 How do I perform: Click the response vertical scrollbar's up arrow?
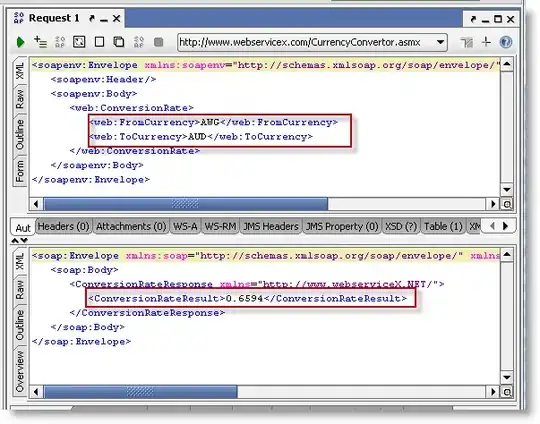click(507, 255)
